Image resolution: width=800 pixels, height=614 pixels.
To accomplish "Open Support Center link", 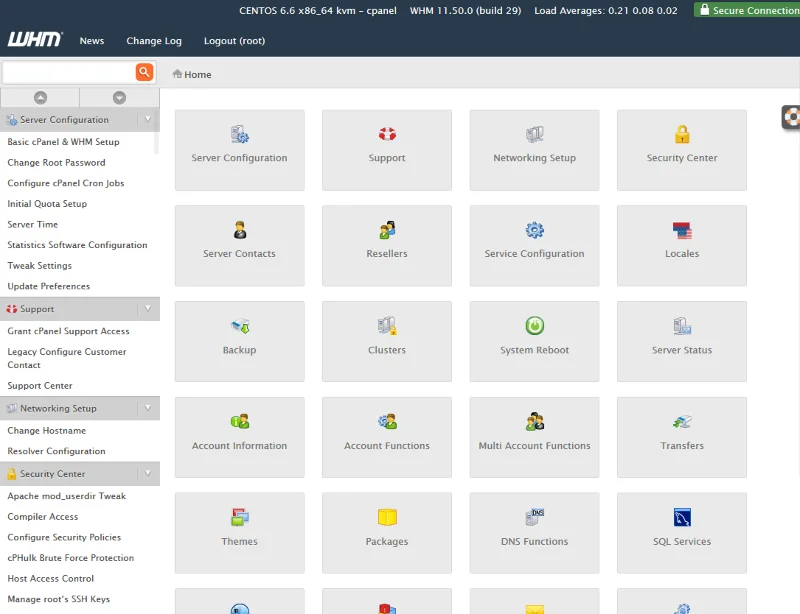I will point(40,386).
